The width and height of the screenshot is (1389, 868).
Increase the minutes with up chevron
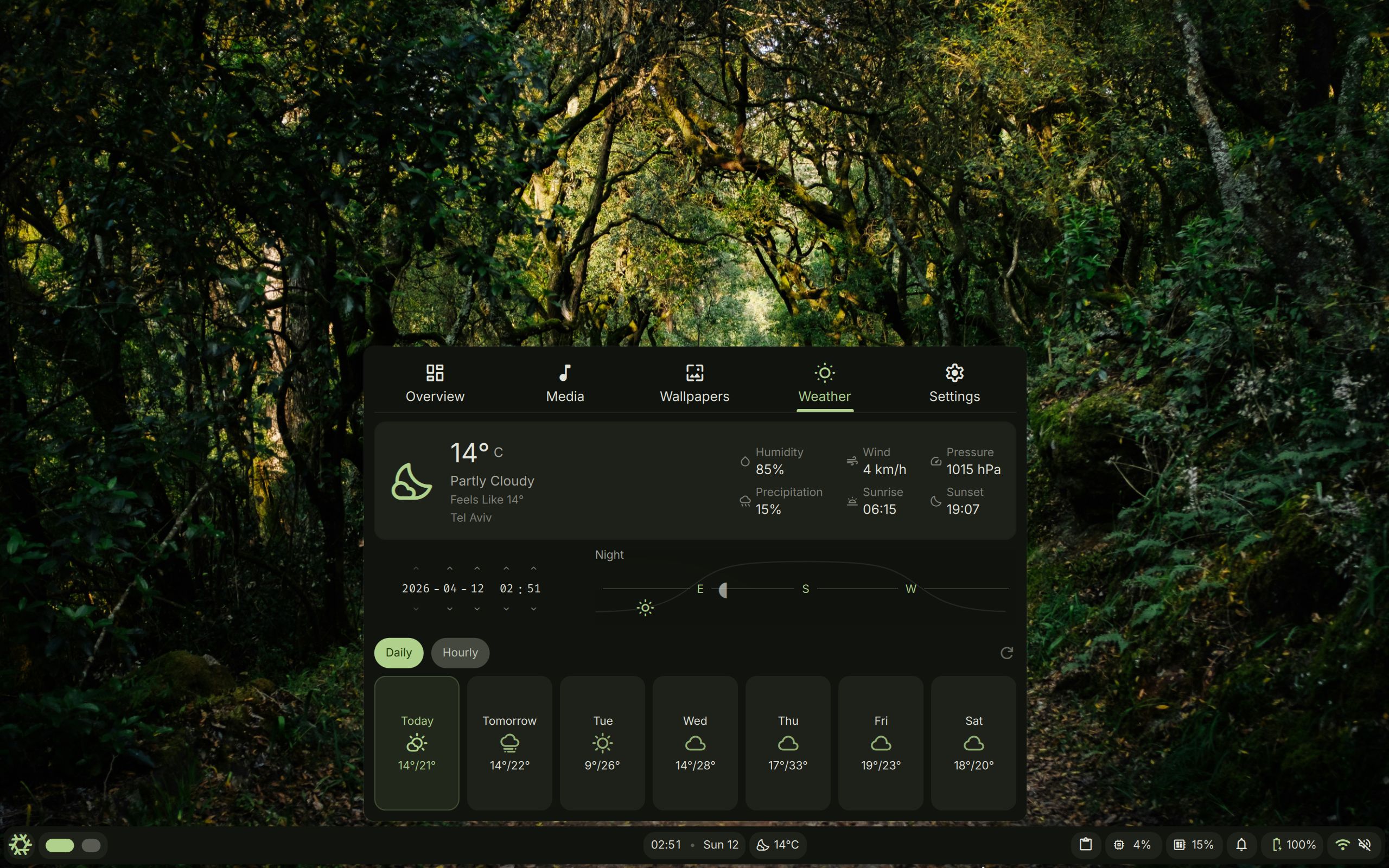point(533,569)
